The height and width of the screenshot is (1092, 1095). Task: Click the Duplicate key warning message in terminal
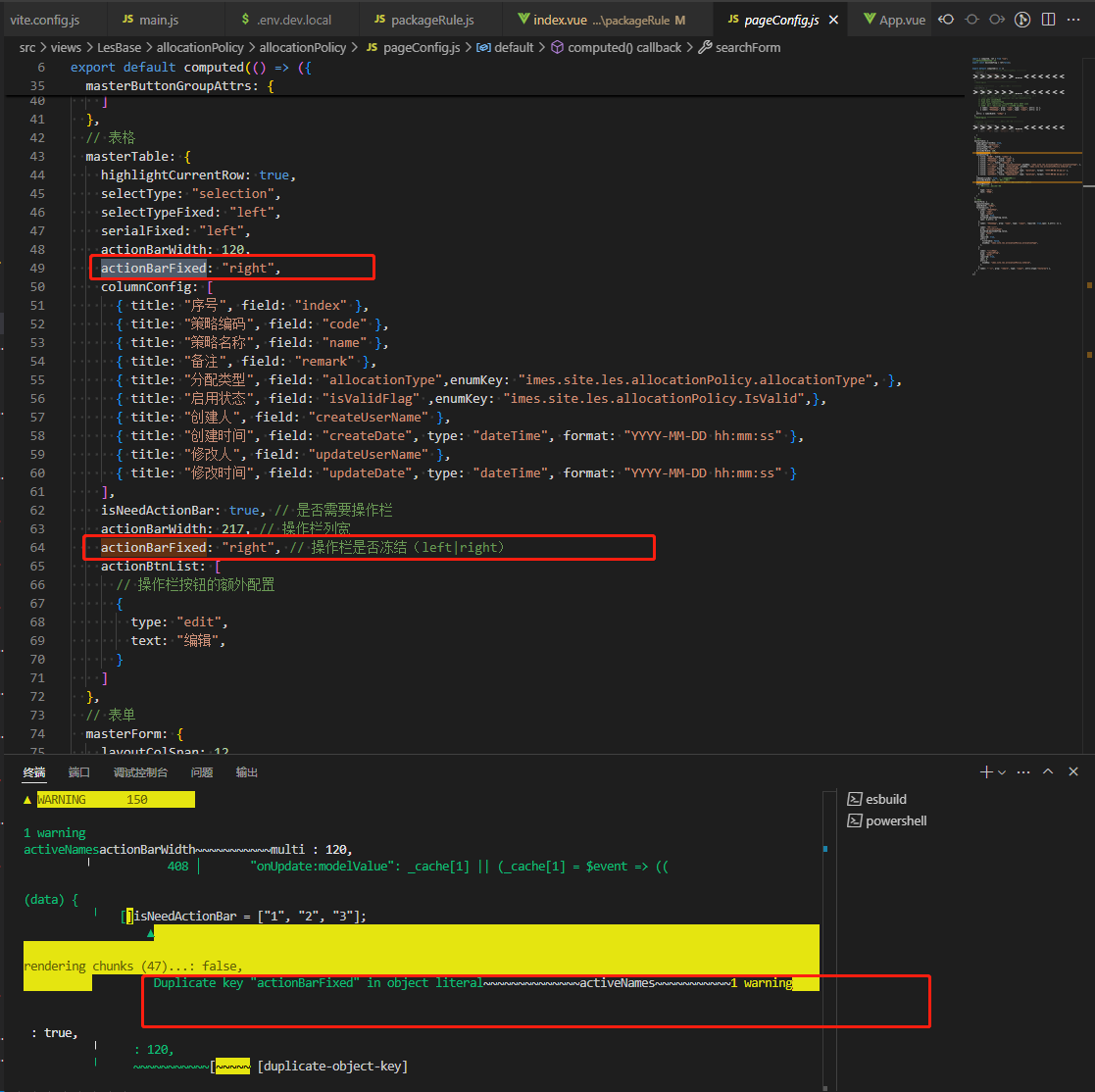(x=318, y=982)
